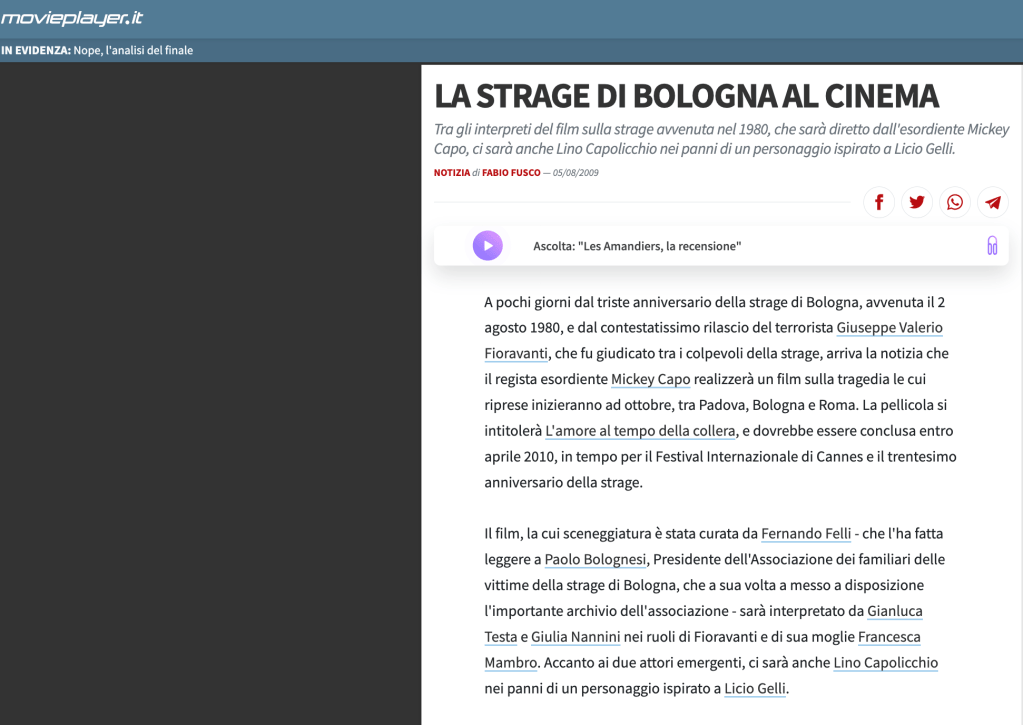Image resolution: width=1023 pixels, height=725 pixels.
Task: Click the NOTIZIA category label
Action: pyautogui.click(x=451, y=173)
